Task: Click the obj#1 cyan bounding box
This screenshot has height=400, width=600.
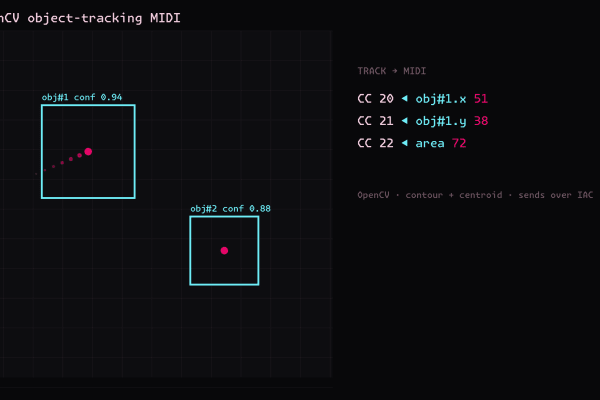Action: coord(88,152)
